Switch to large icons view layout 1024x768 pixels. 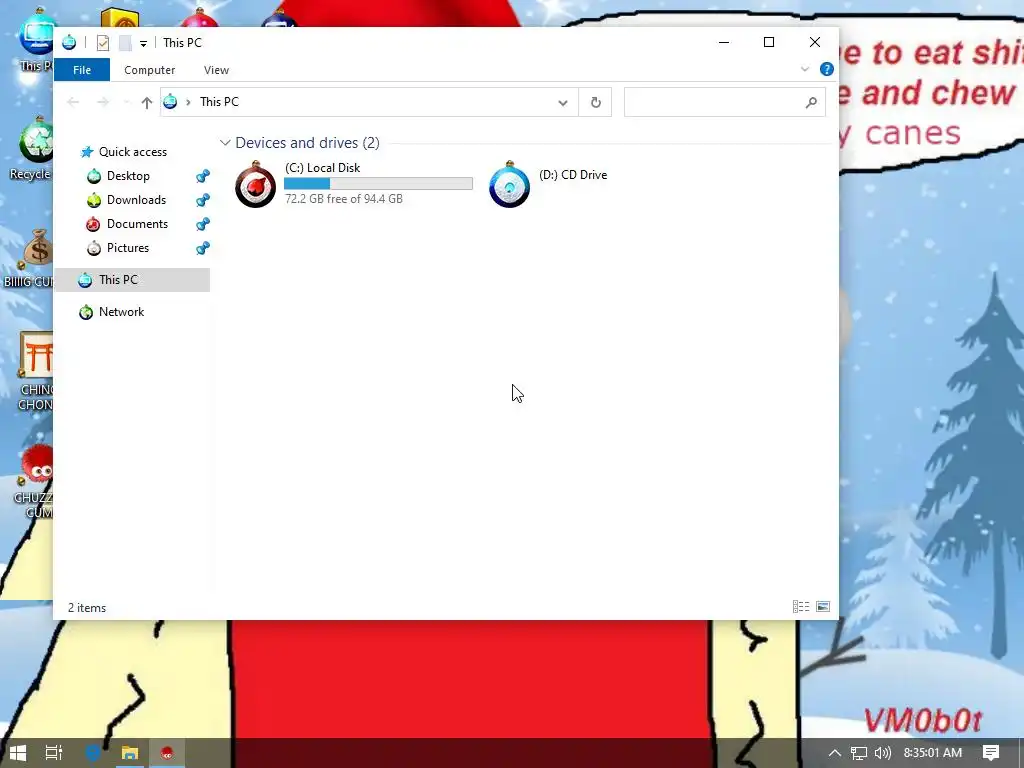823,607
